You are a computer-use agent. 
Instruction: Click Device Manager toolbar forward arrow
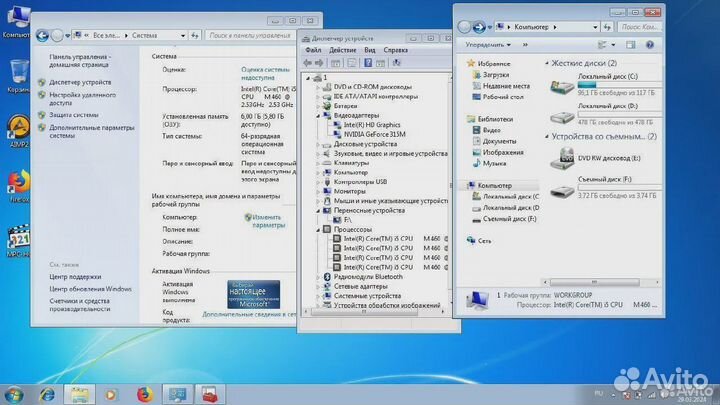[319, 63]
